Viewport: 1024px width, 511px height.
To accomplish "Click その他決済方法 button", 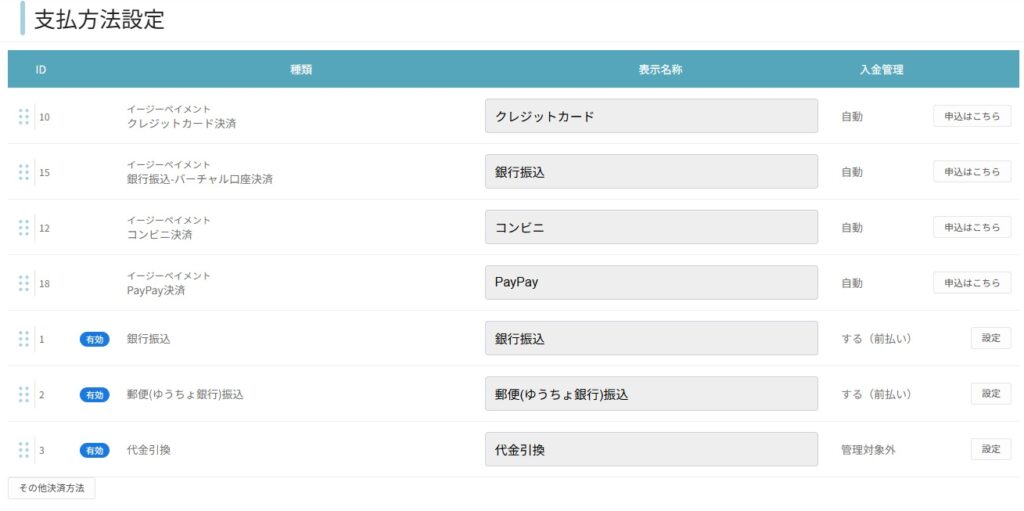I will click(51, 488).
